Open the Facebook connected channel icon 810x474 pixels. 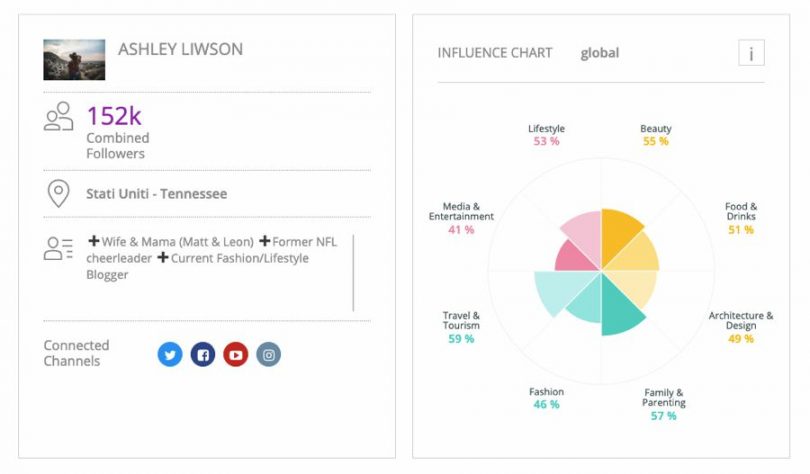pos(203,354)
